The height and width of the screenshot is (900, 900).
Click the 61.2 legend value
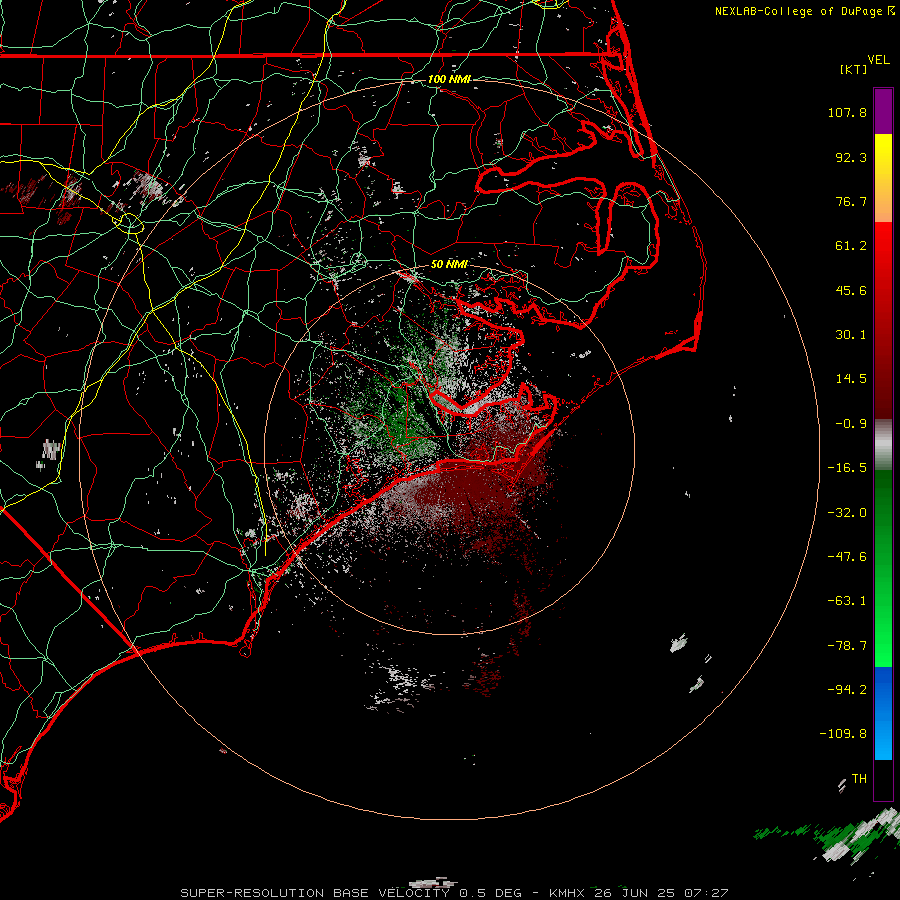tap(851, 246)
